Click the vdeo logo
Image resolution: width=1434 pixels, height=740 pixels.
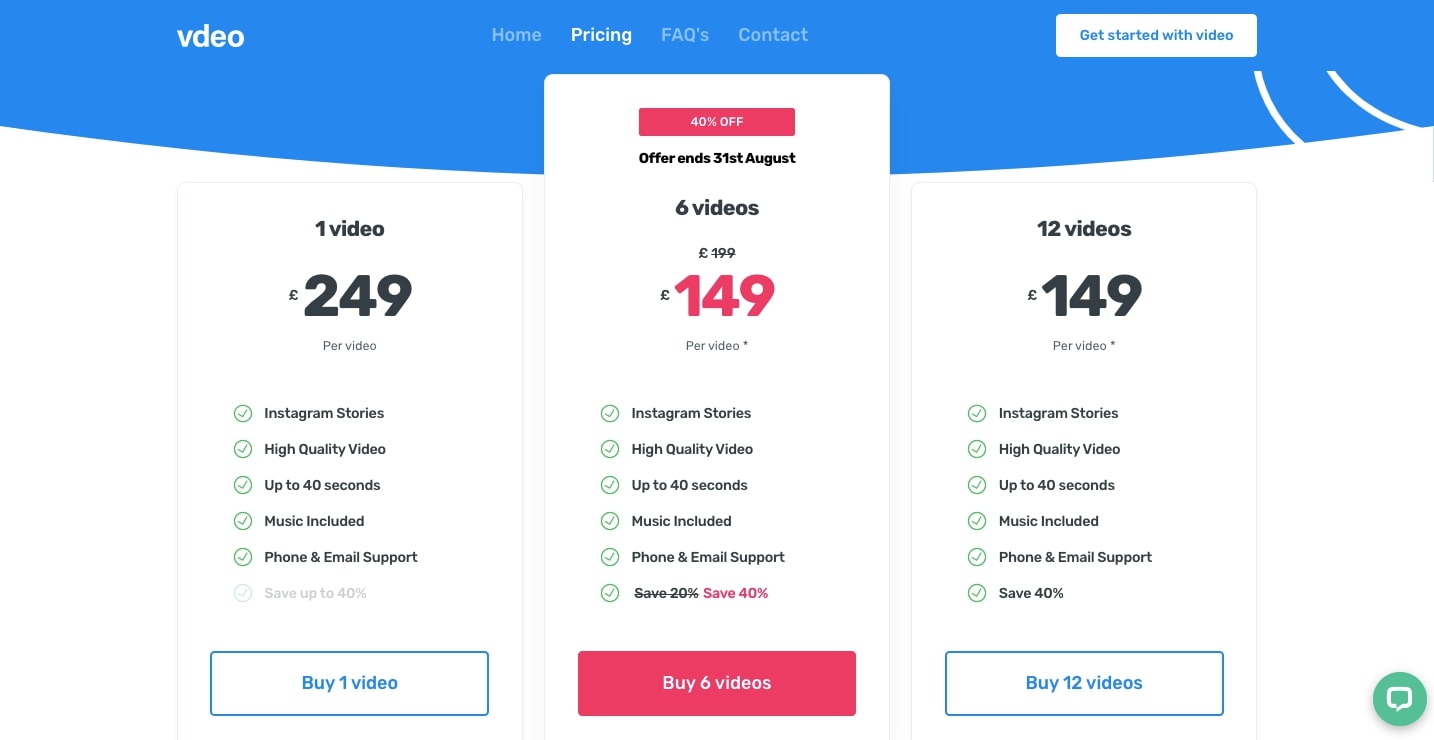tap(210, 36)
